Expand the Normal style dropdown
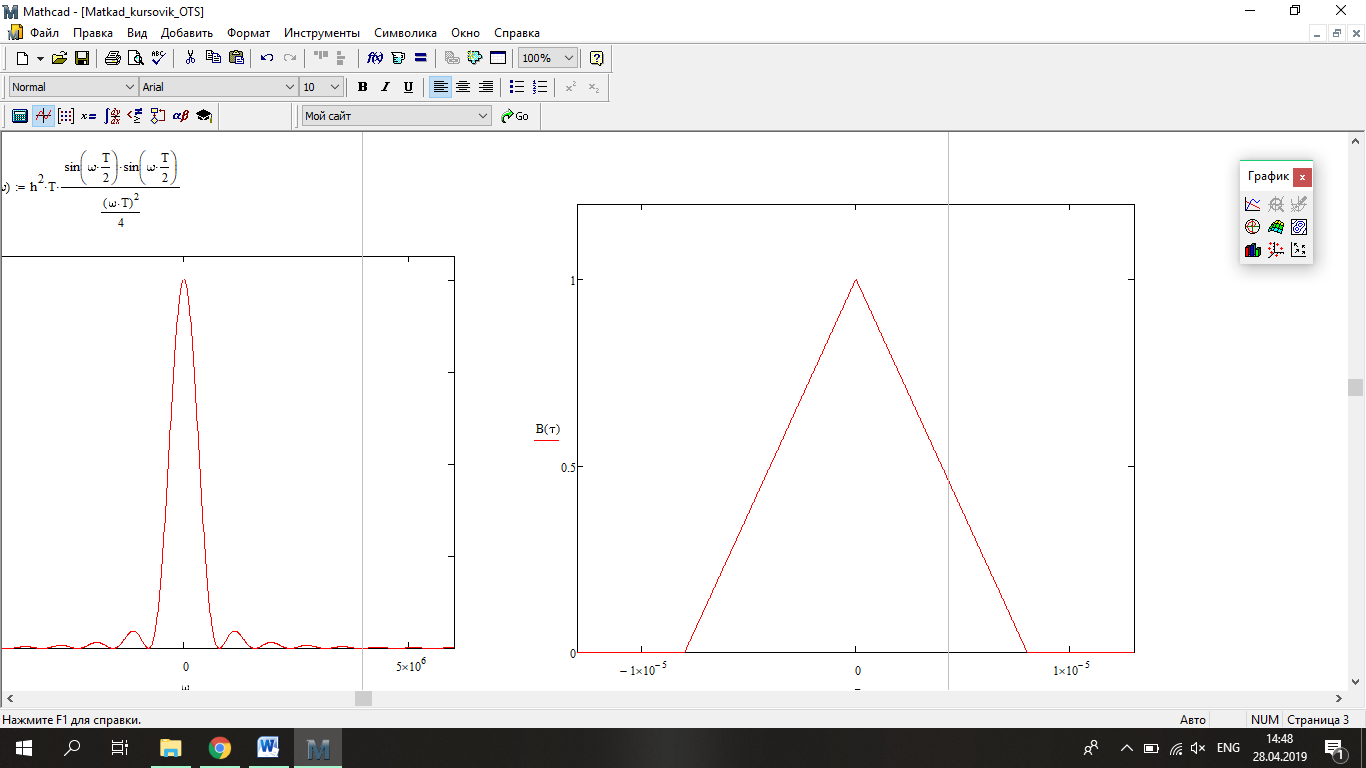The width and height of the screenshot is (1366, 768). pyautogui.click(x=129, y=87)
